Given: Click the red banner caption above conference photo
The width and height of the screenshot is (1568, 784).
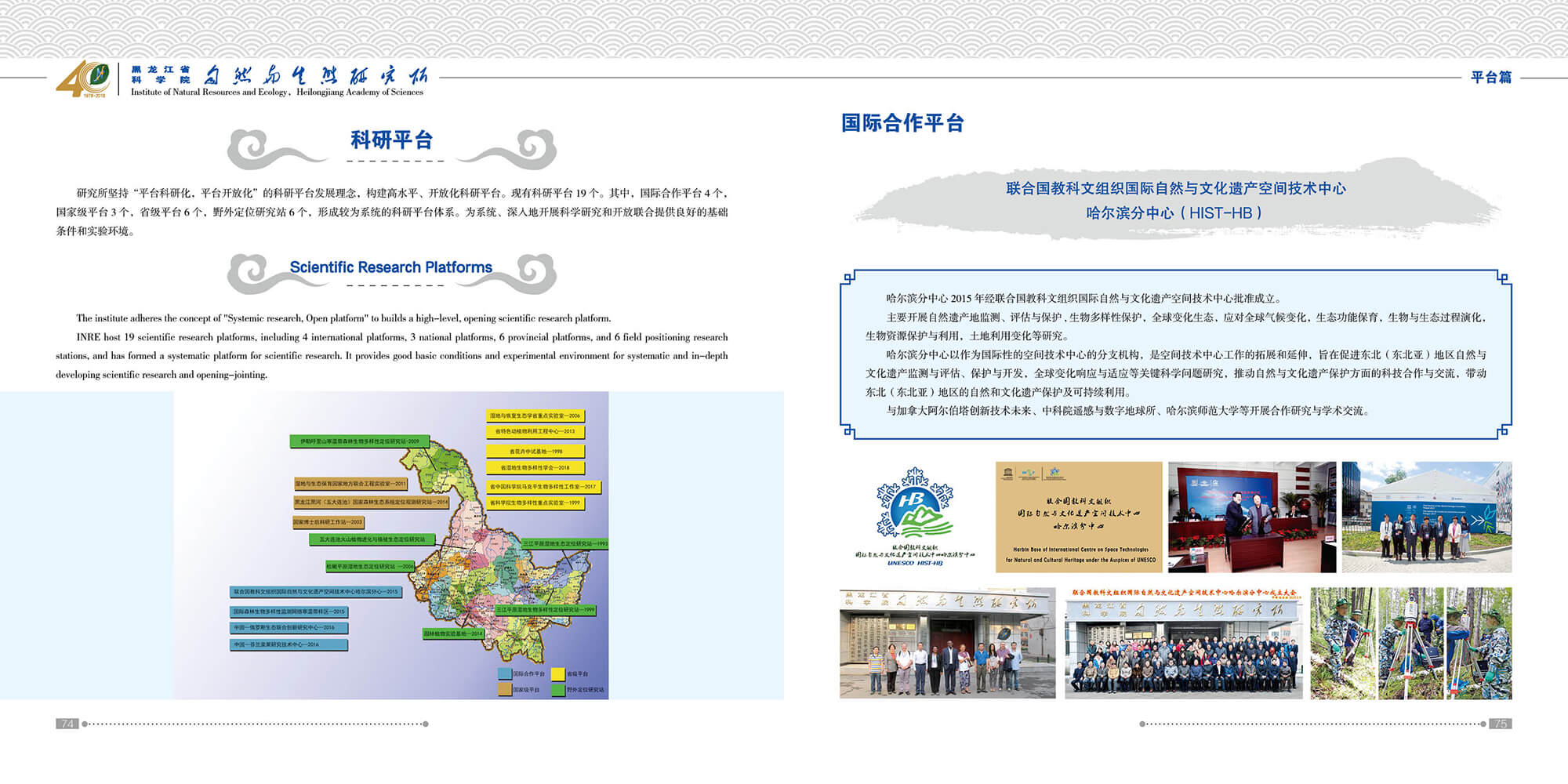Looking at the screenshot, I should click(1184, 593).
